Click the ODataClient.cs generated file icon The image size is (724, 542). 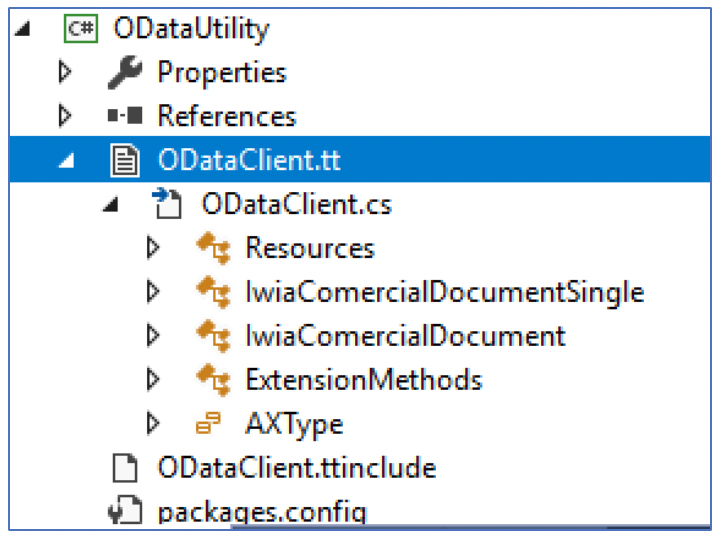pyautogui.click(x=167, y=204)
